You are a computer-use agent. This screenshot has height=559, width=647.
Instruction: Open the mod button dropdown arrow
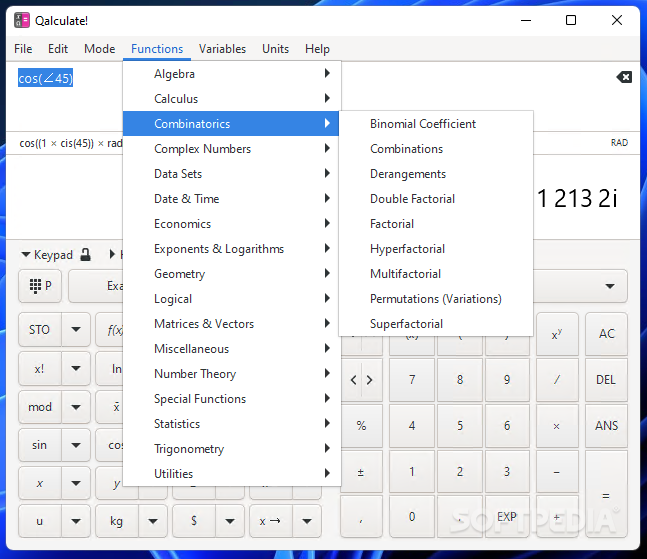[x=76, y=407]
